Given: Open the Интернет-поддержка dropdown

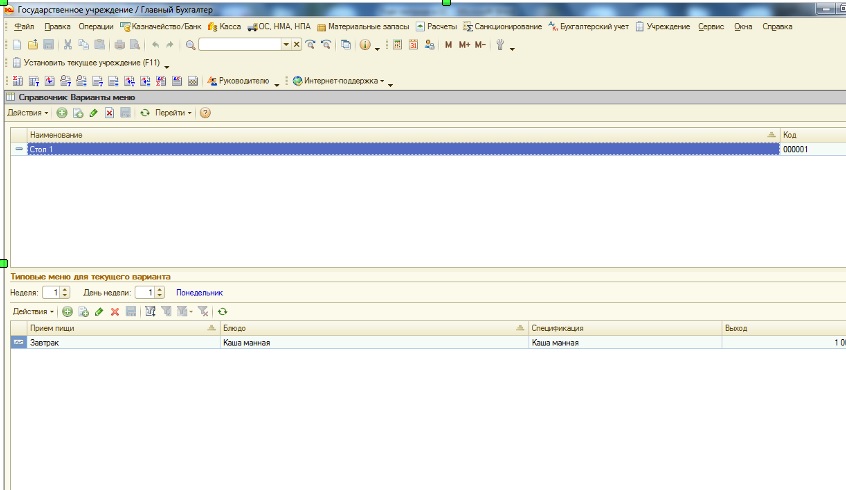Looking at the screenshot, I should pos(341,81).
